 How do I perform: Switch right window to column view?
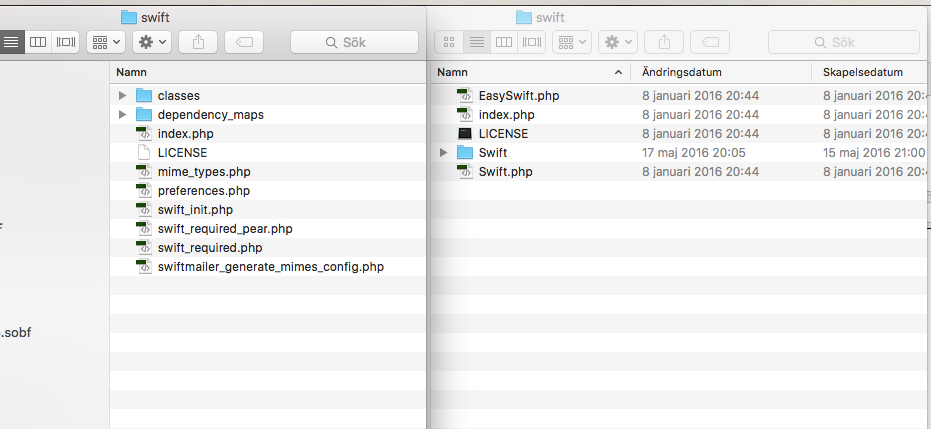coord(504,42)
